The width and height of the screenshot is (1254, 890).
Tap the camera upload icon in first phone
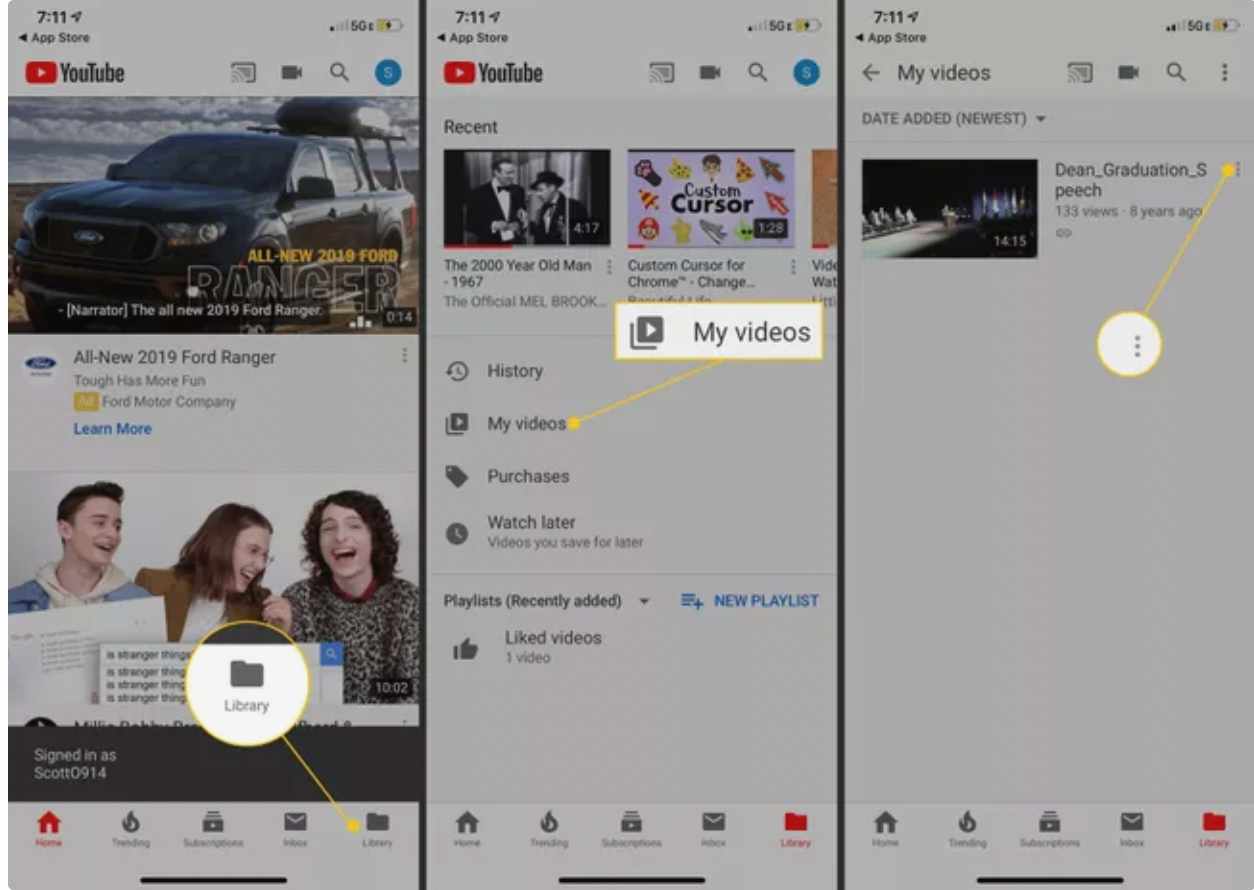tap(291, 72)
